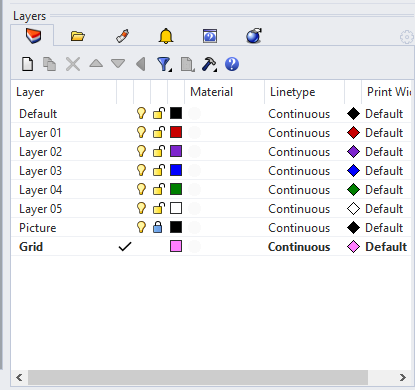Image resolution: width=415 pixels, height=390 pixels.
Task: Open the Help window tab
Action: tap(210, 36)
